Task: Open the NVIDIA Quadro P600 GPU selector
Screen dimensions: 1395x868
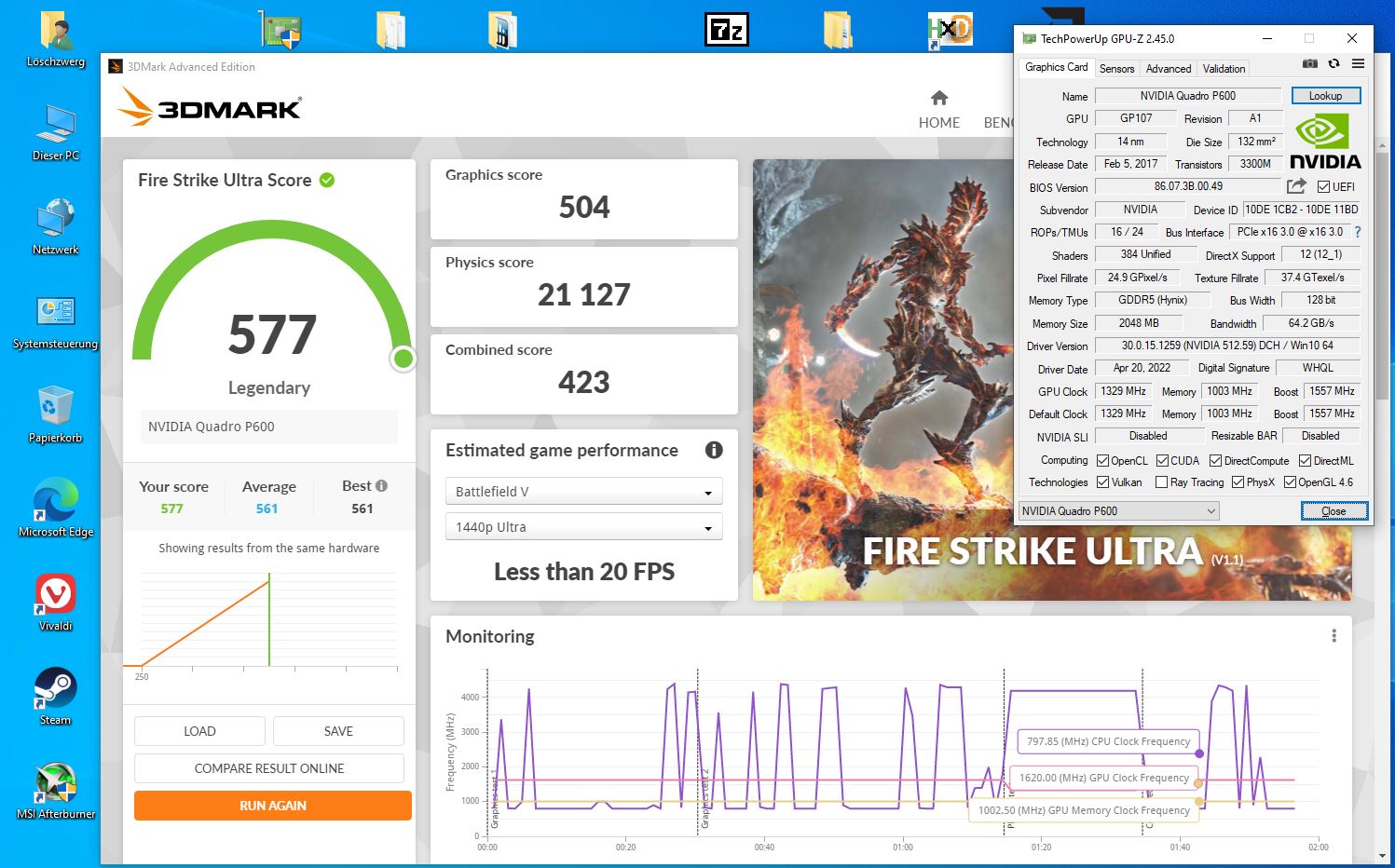Action: pyautogui.click(x=1118, y=510)
